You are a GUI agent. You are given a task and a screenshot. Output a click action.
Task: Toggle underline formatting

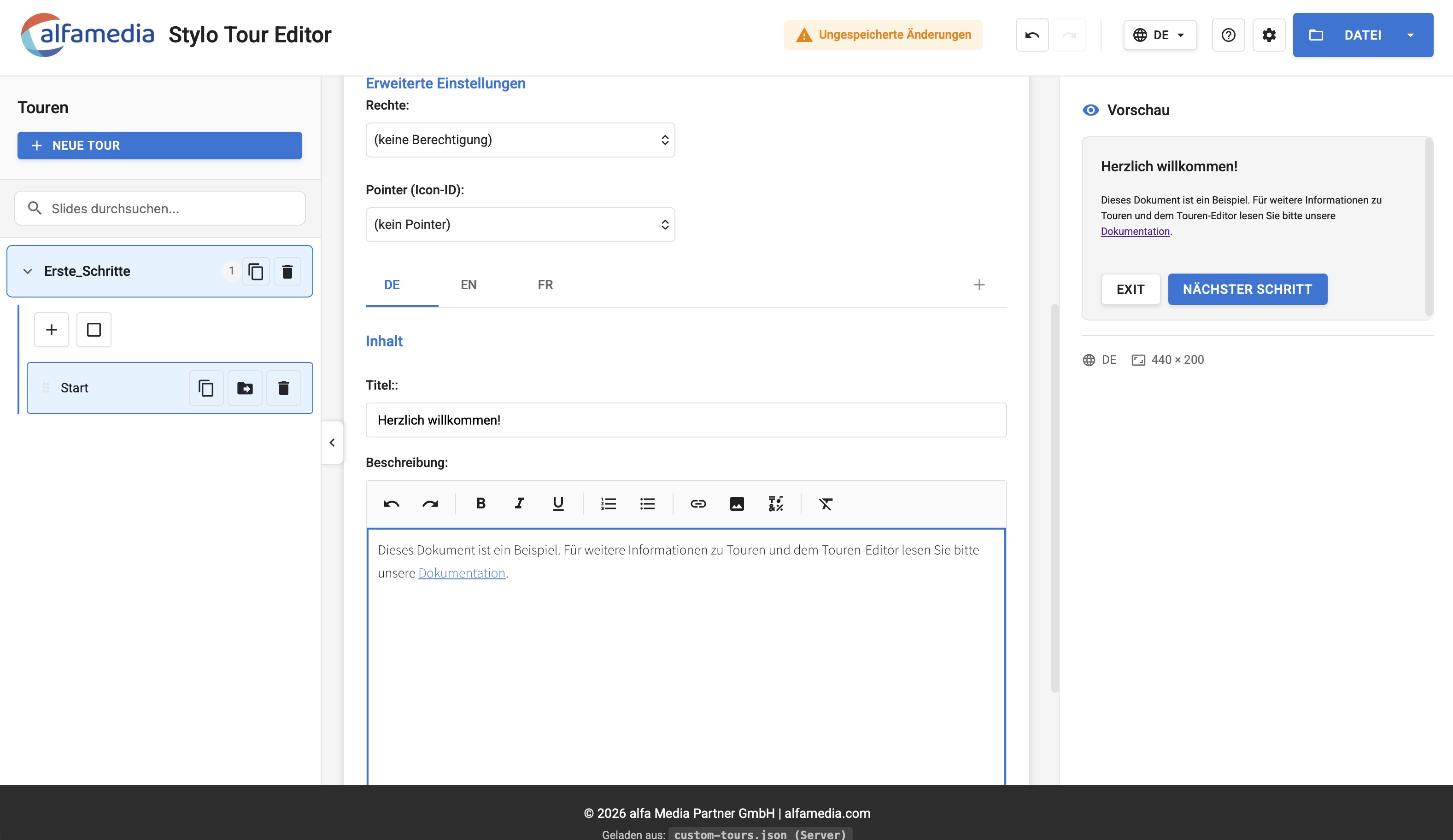point(557,503)
